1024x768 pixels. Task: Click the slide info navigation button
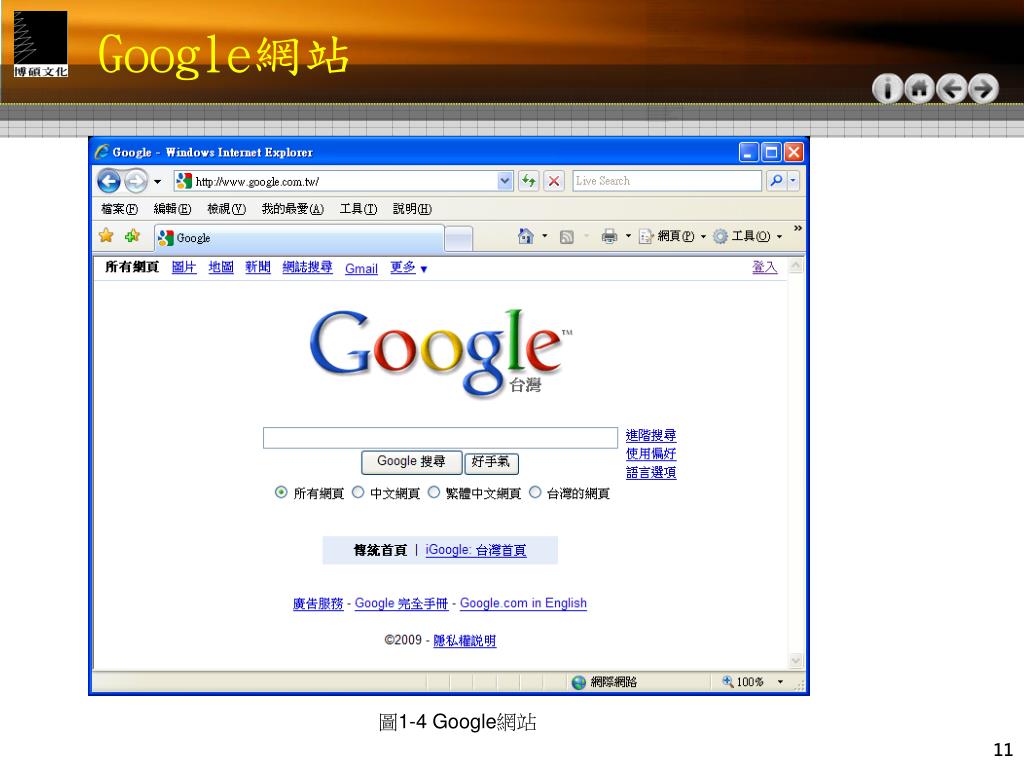coord(888,88)
